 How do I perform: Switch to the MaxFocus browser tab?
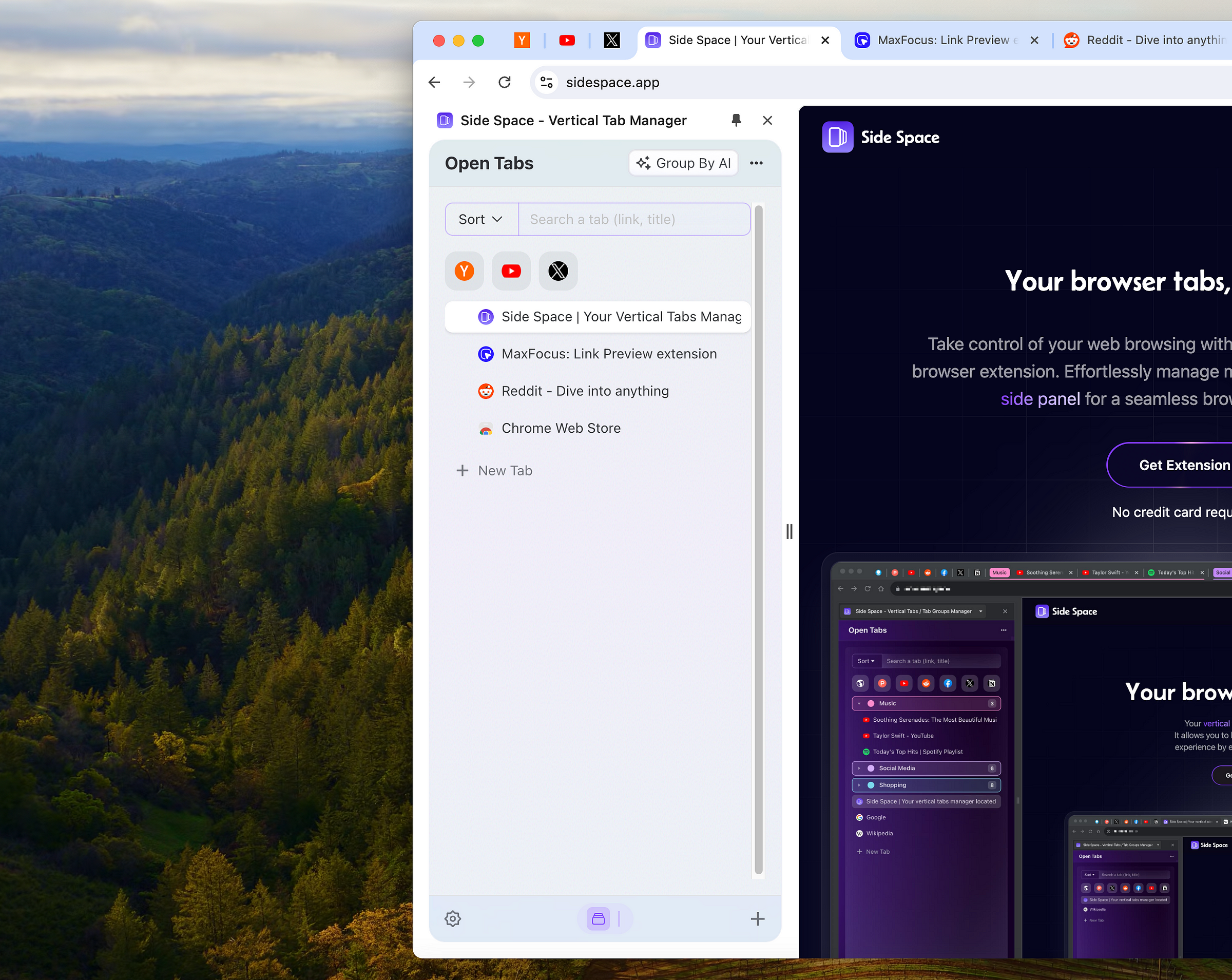click(943, 40)
